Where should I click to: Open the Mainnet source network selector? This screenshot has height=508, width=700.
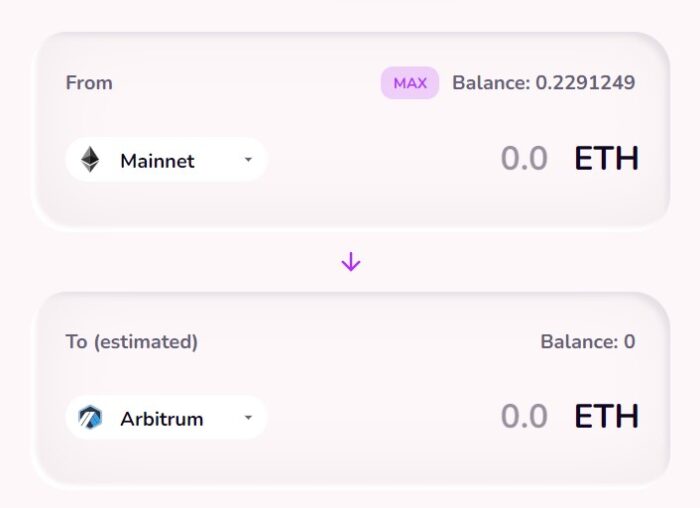pyautogui.click(x=166, y=159)
